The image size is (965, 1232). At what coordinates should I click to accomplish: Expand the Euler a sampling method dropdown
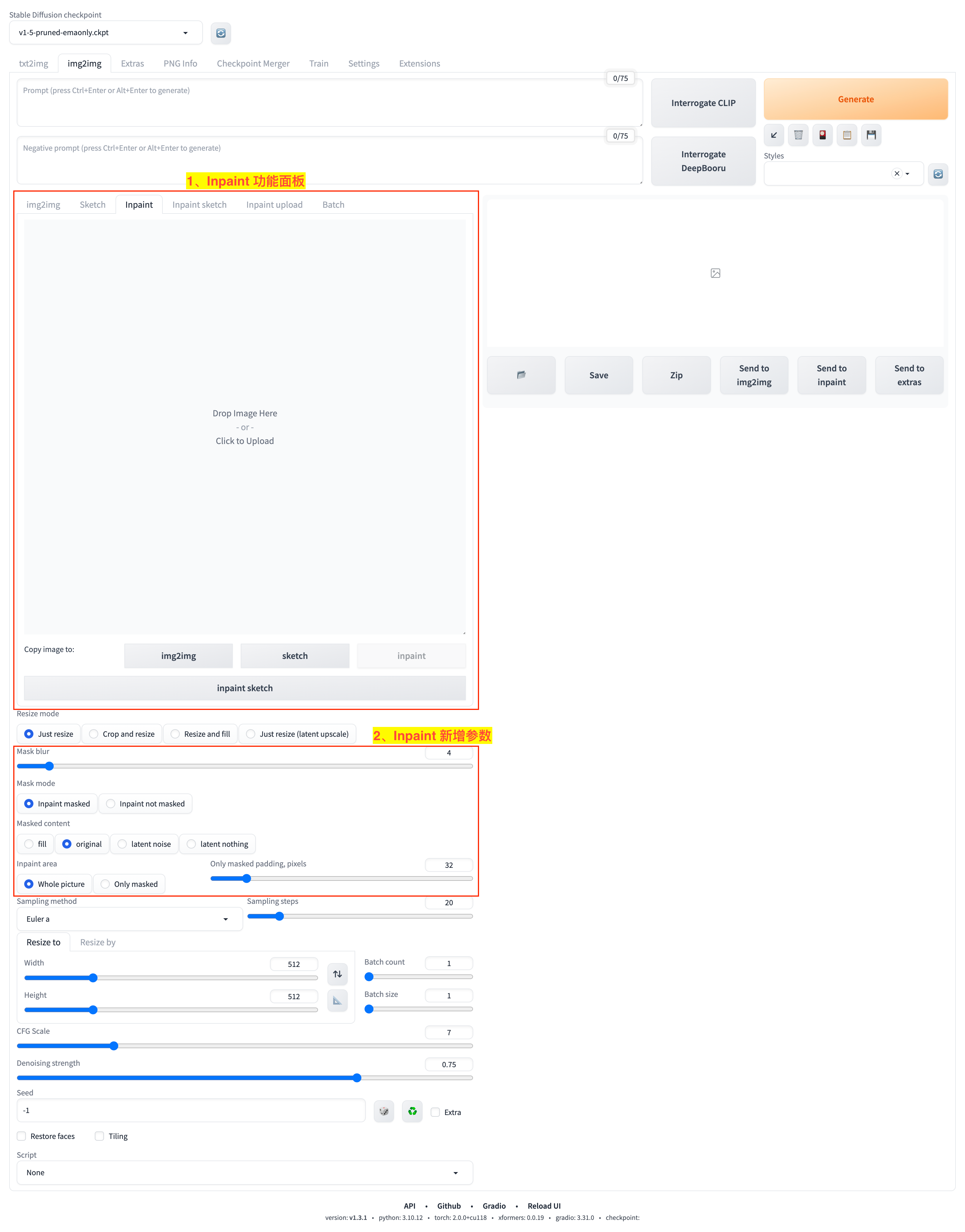click(129, 919)
